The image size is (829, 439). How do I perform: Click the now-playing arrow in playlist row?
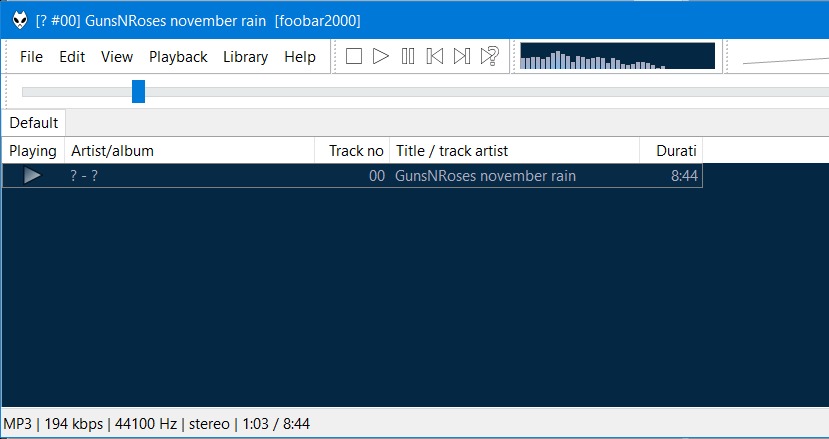click(32, 176)
